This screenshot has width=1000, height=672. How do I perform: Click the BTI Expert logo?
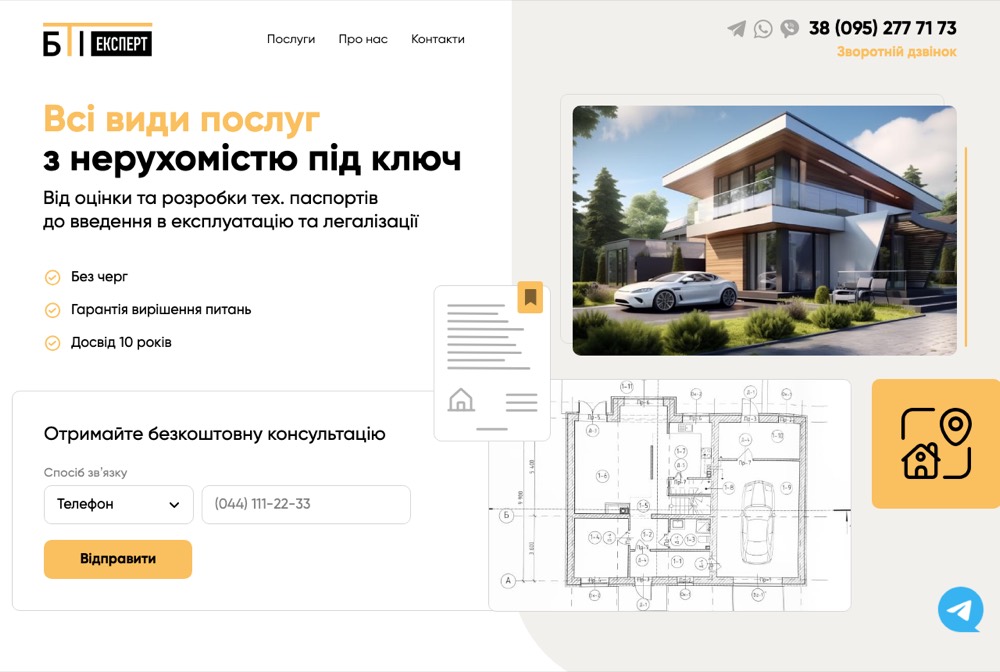click(98, 40)
